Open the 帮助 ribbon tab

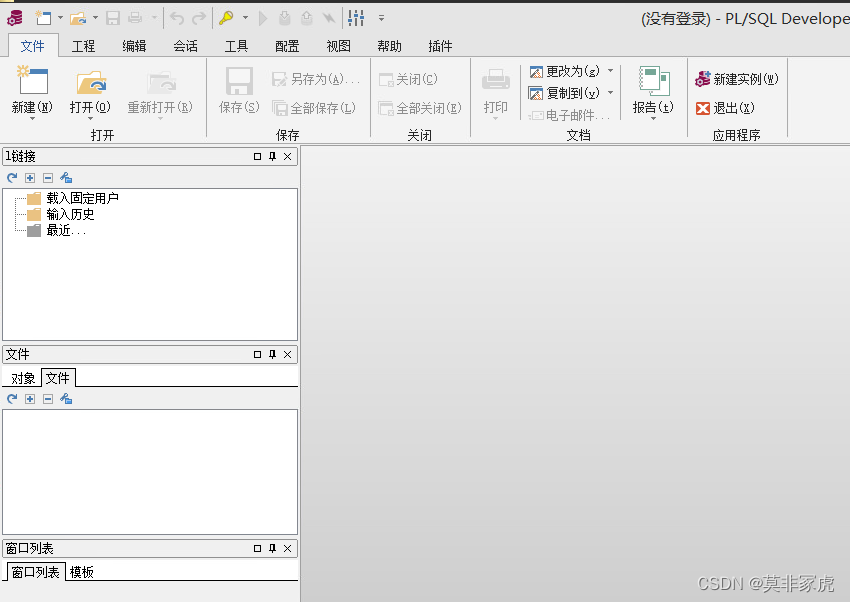point(389,46)
